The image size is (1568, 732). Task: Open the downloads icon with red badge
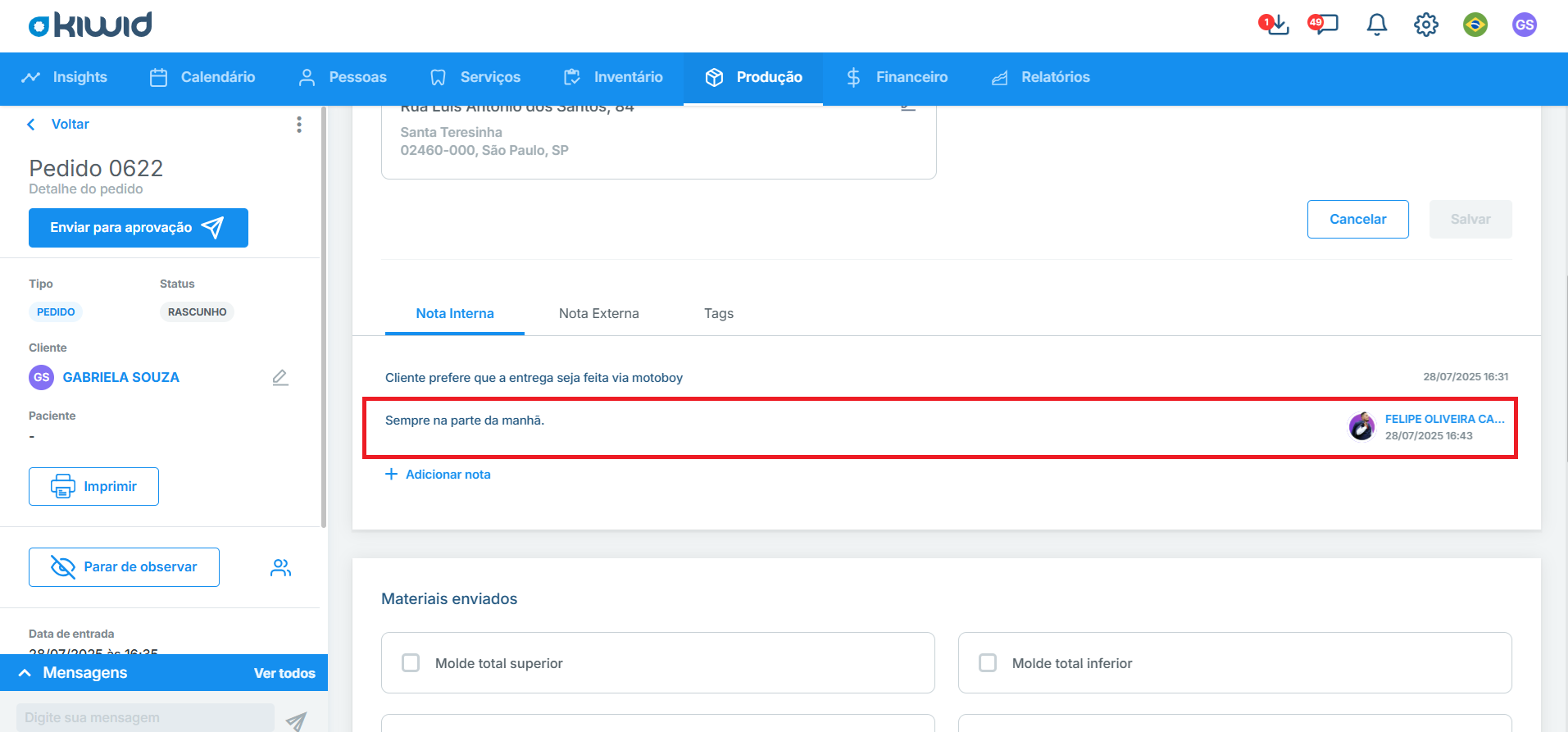(x=1275, y=25)
